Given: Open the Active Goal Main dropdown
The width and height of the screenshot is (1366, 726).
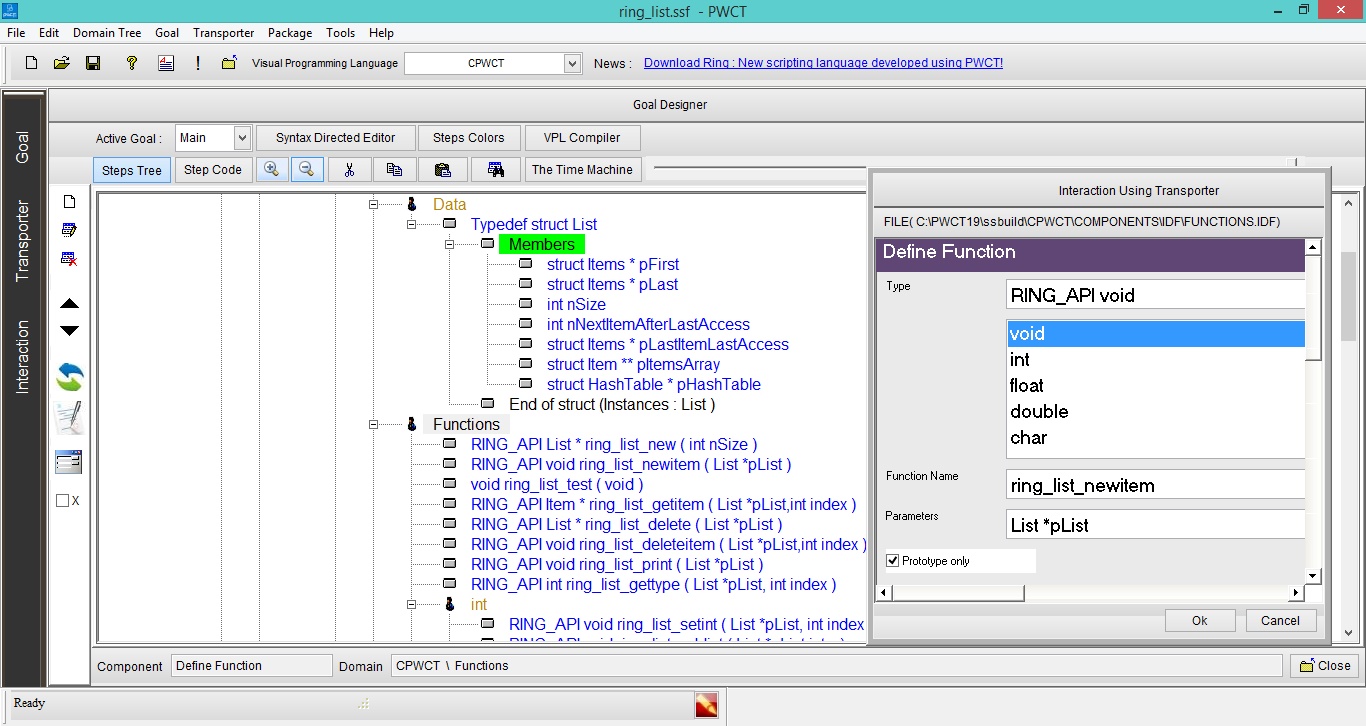Looking at the screenshot, I should tap(242, 138).
